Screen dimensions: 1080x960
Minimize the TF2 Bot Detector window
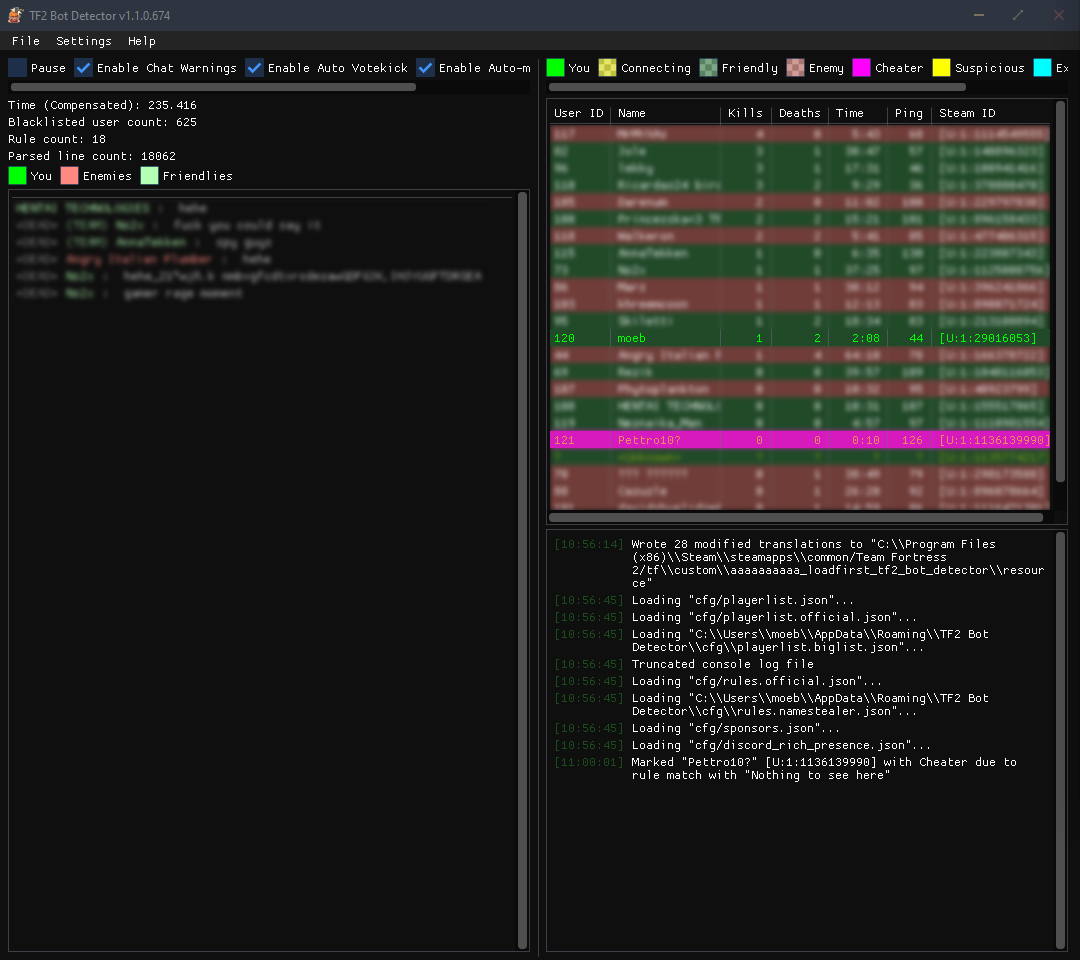pos(979,15)
